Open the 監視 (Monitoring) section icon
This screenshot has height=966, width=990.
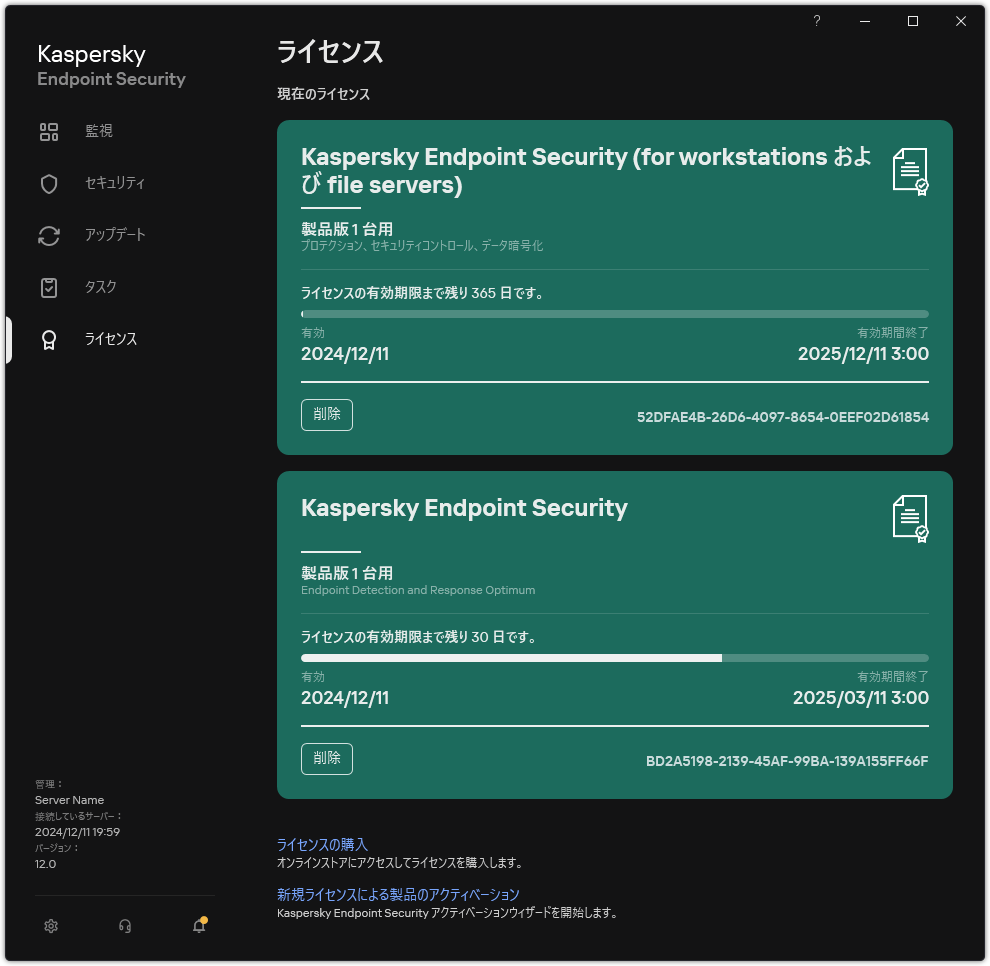pyautogui.click(x=49, y=131)
